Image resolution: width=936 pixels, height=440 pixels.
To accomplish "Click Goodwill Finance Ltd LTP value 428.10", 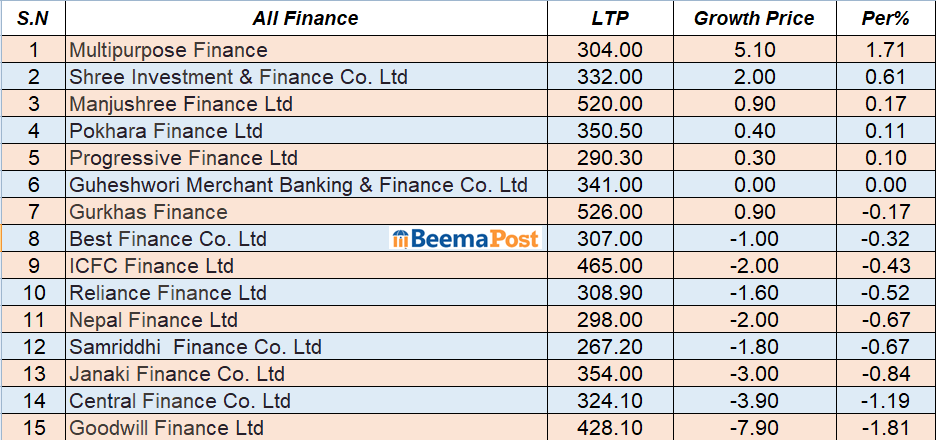I will 609,428.
